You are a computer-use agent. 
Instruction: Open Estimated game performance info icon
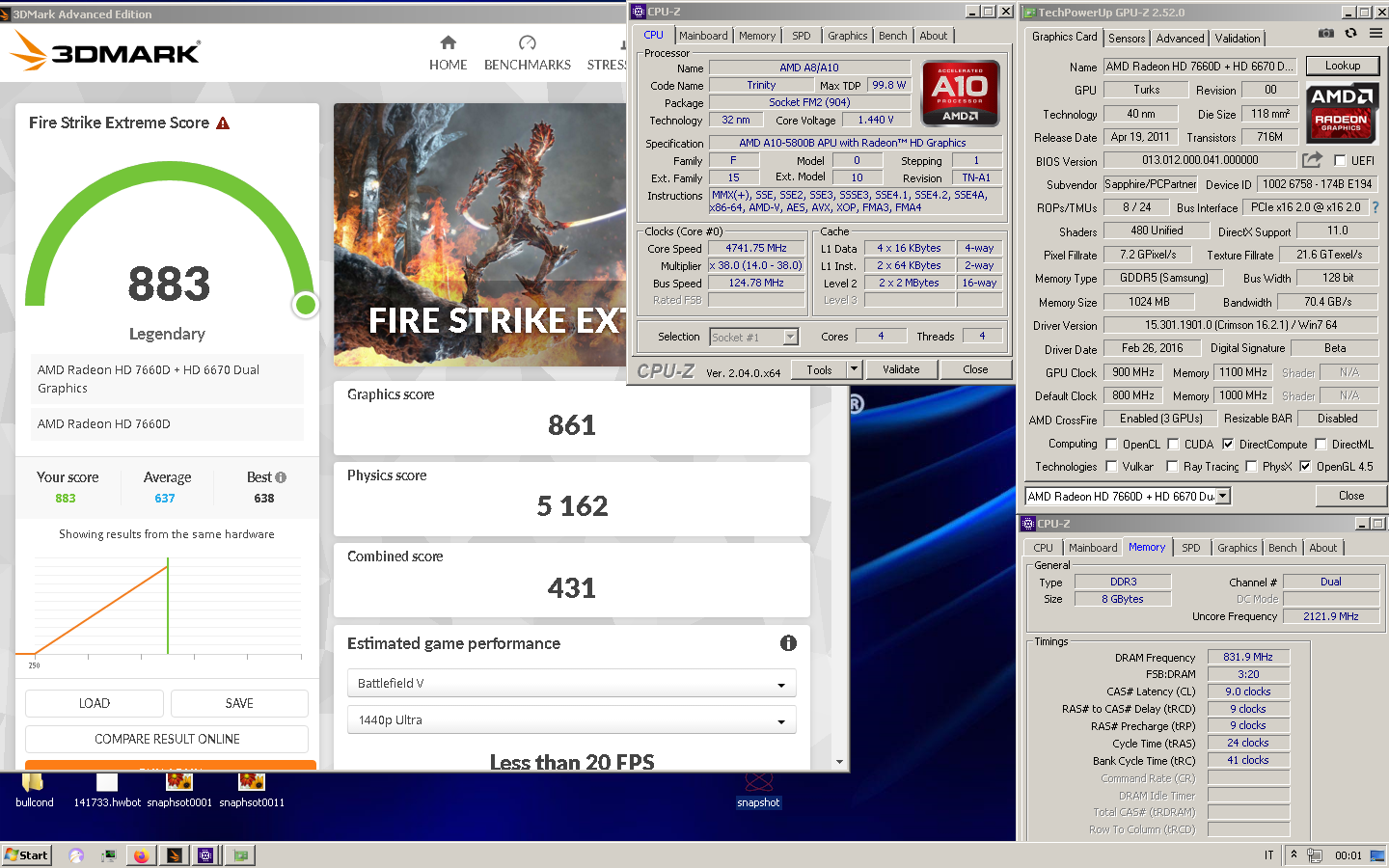(x=788, y=643)
